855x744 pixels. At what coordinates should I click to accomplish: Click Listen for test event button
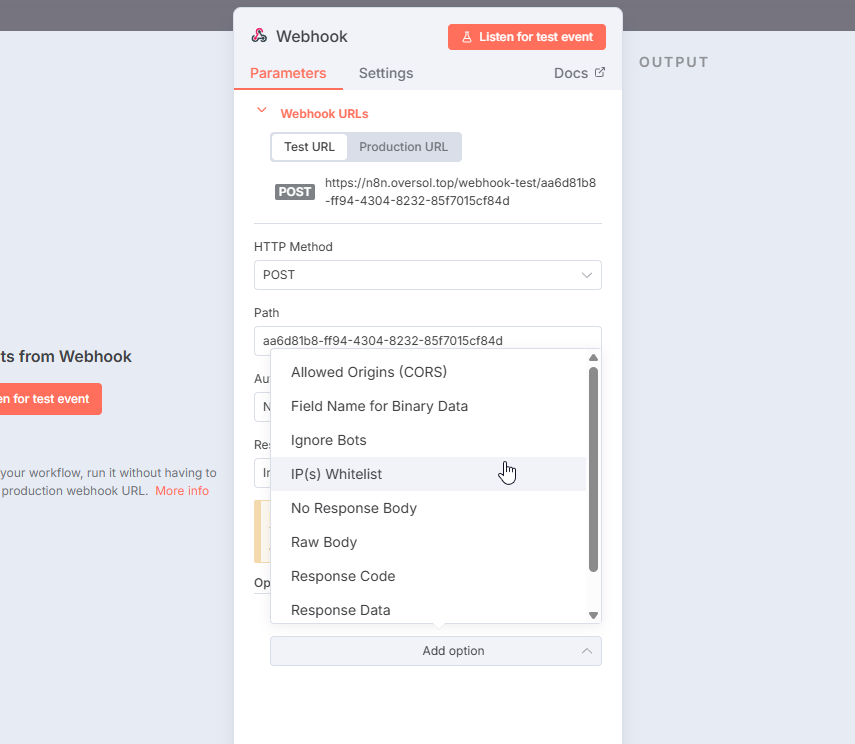pyautogui.click(x=527, y=37)
